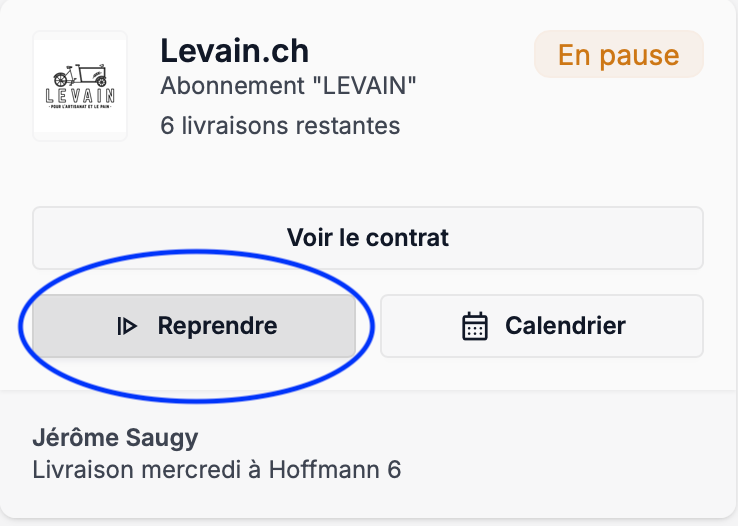Click the cargo bike drawing in the logo
The image size is (738, 526).
pos(79,76)
